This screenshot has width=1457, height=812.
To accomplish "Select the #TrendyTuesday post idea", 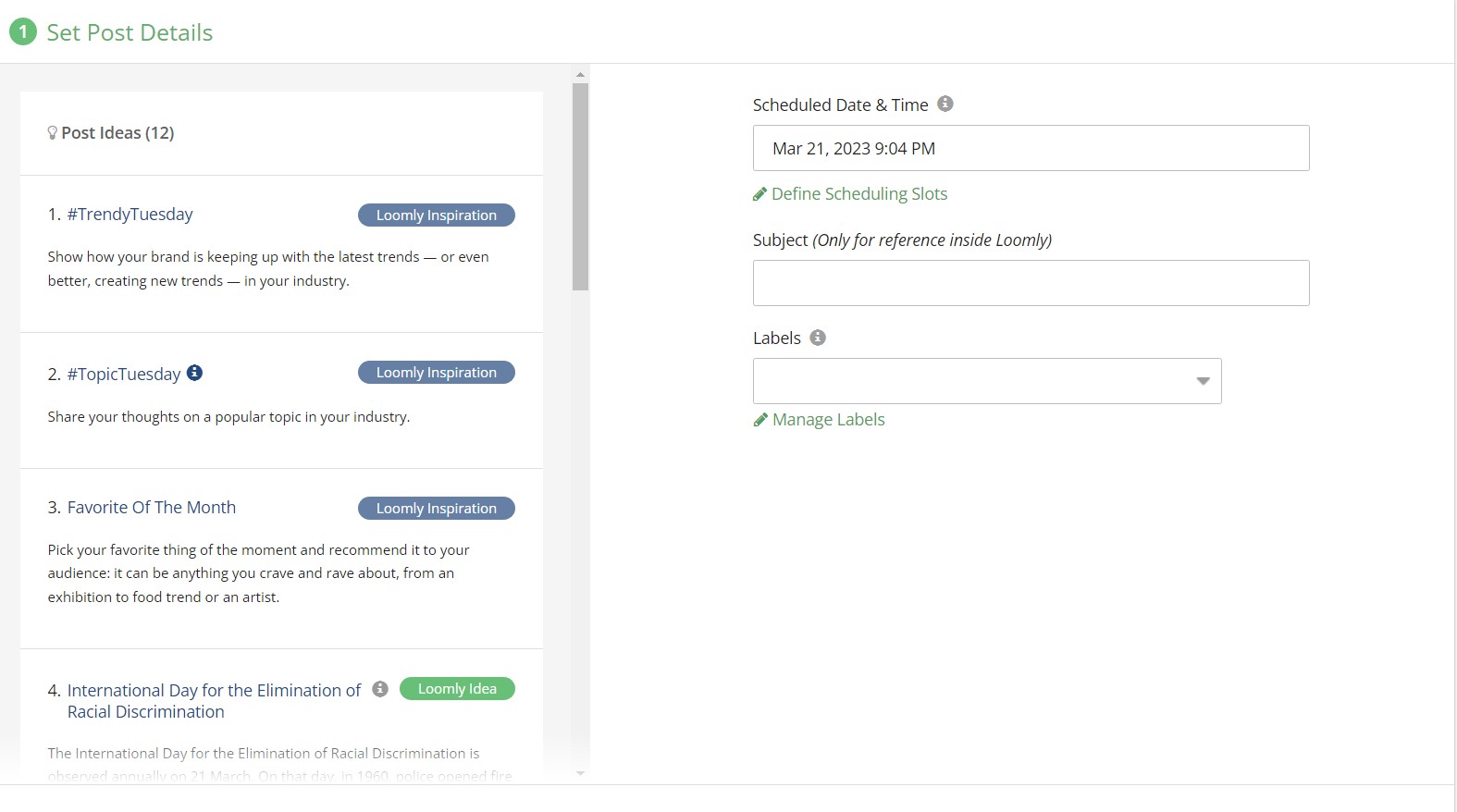I will pos(130,215).
